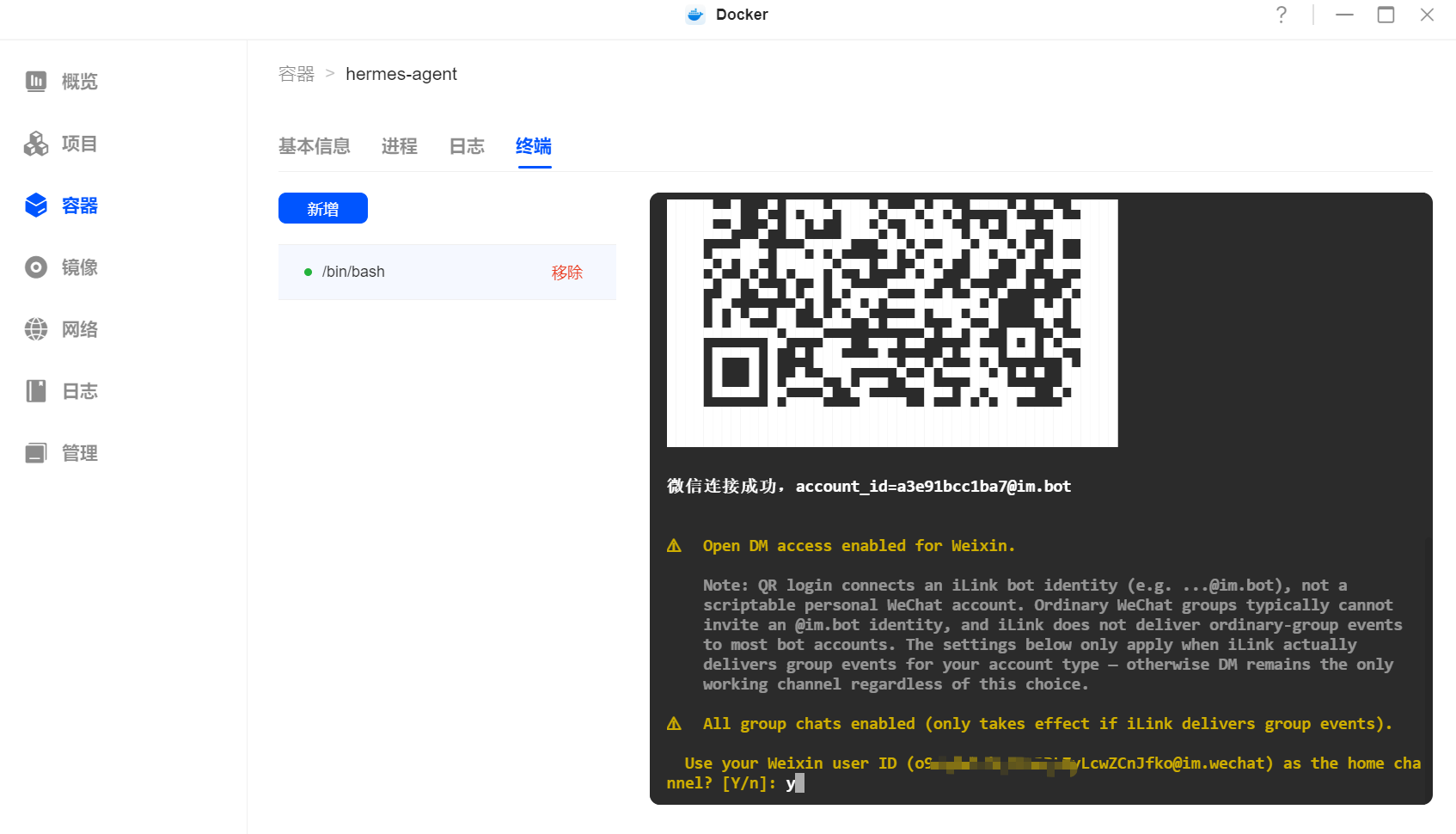Switch to the 日志 tab
This screenshot has width=1456, height=834.
[467, 146]
